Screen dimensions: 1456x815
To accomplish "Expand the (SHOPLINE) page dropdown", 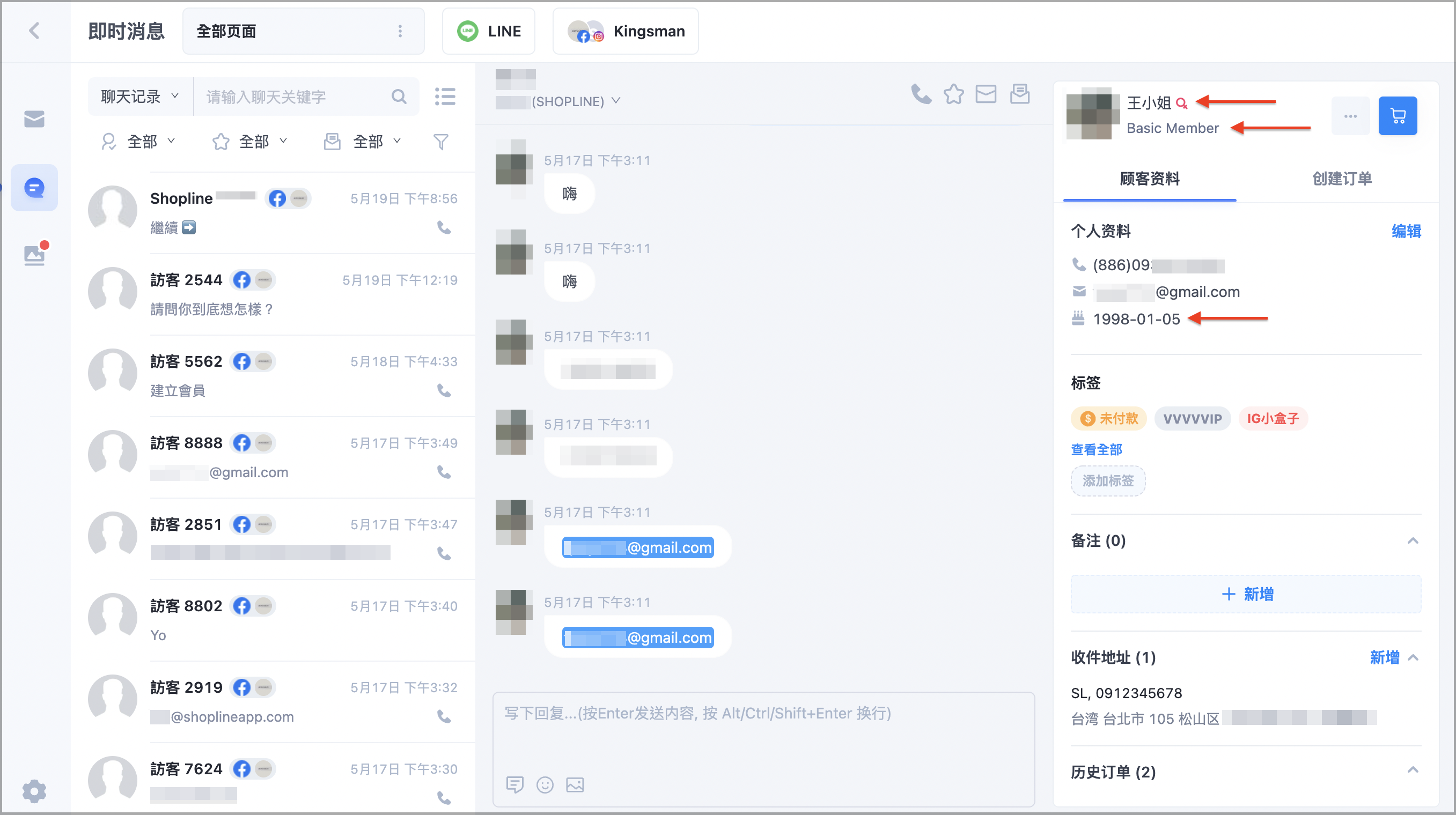I will coord(615,101).
